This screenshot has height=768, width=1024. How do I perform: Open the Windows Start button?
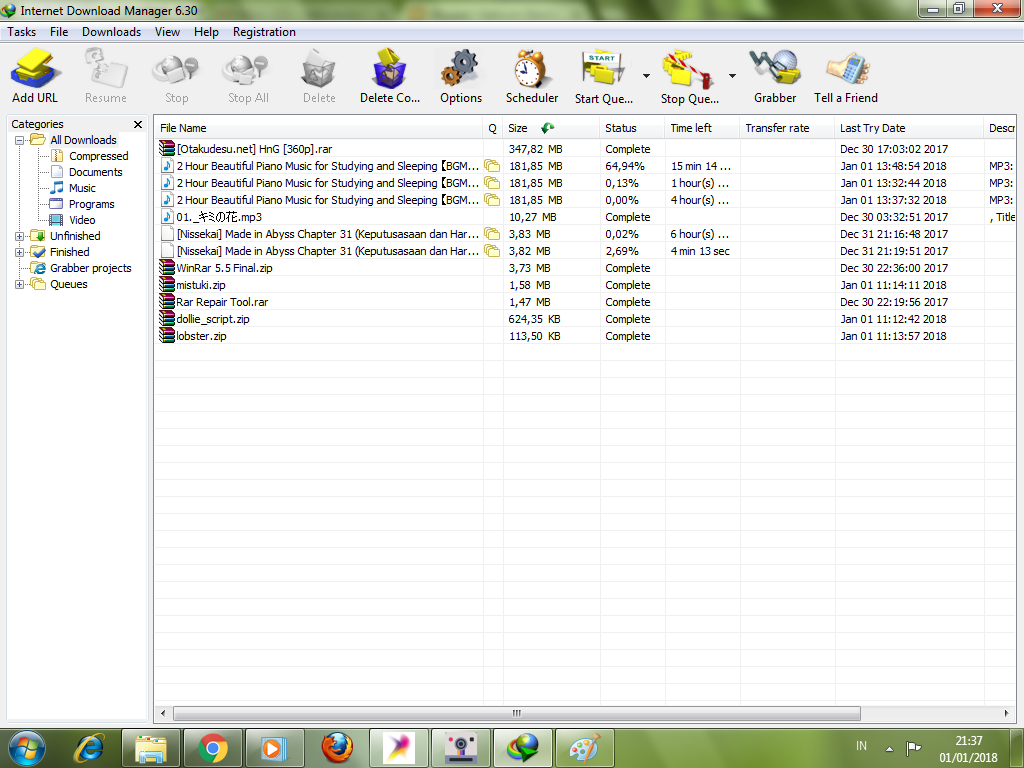27,748
